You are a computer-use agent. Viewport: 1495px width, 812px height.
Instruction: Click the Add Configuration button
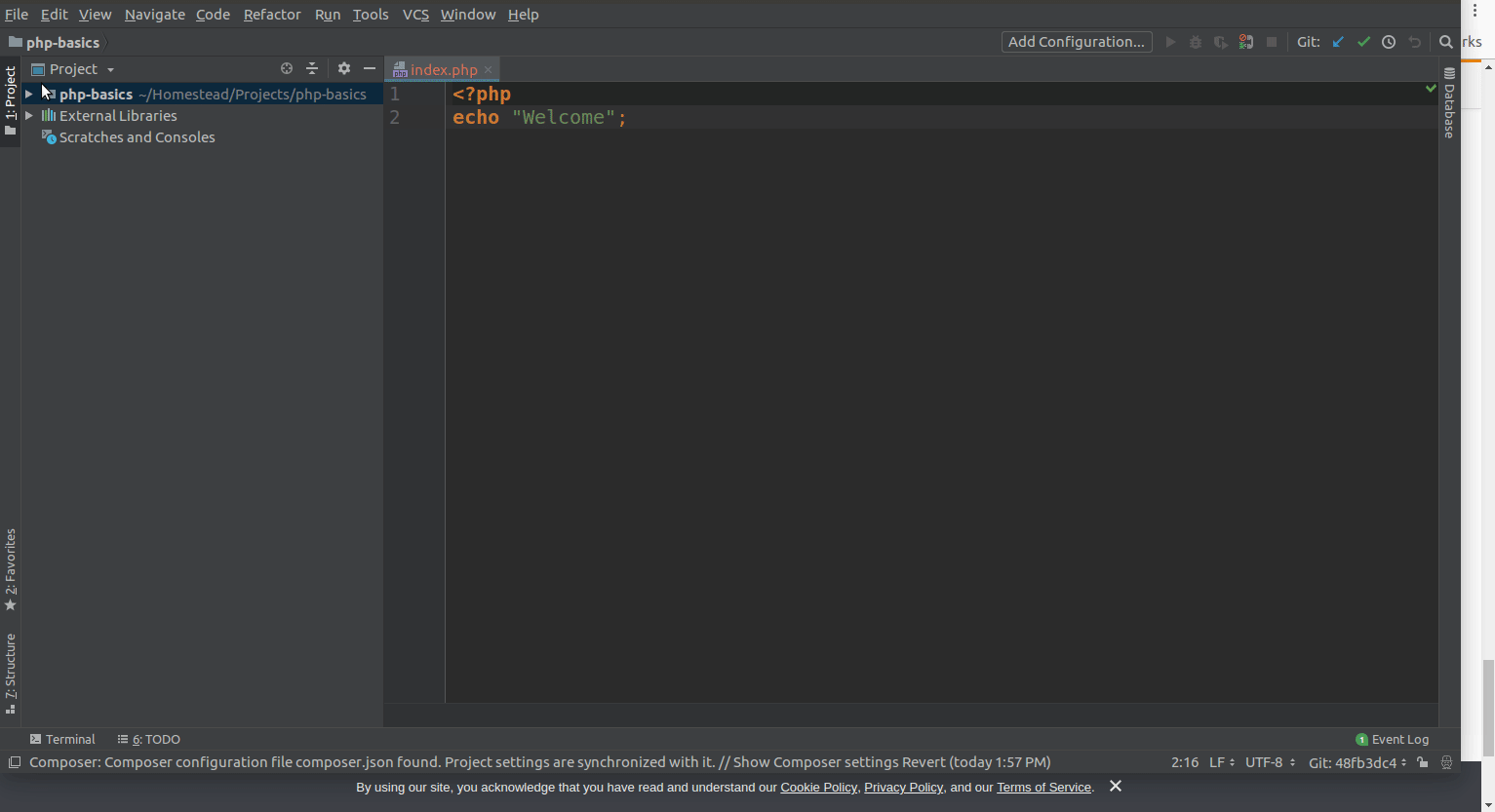click(x=1076, y=41)
